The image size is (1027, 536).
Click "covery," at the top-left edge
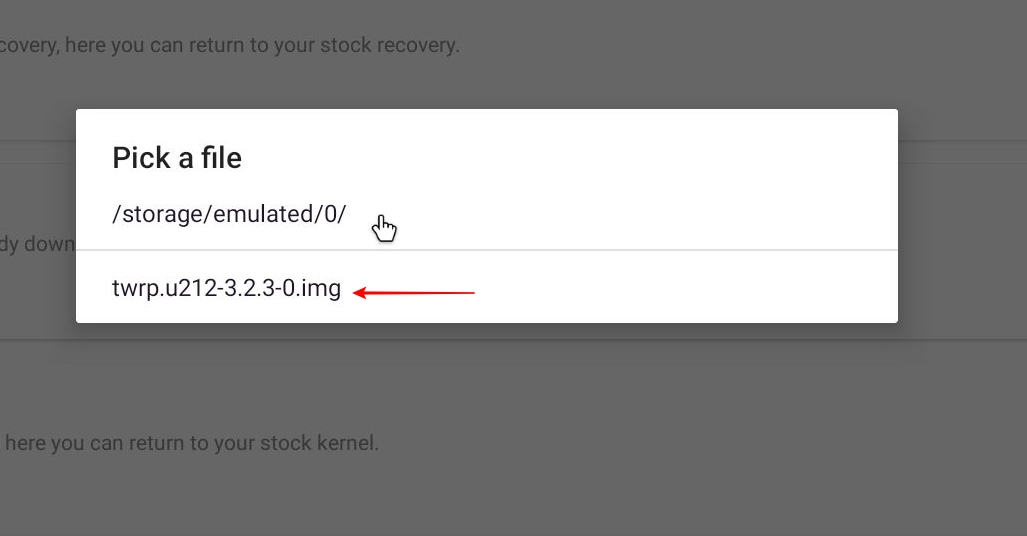pyautogui.click(x=29, y=45)
